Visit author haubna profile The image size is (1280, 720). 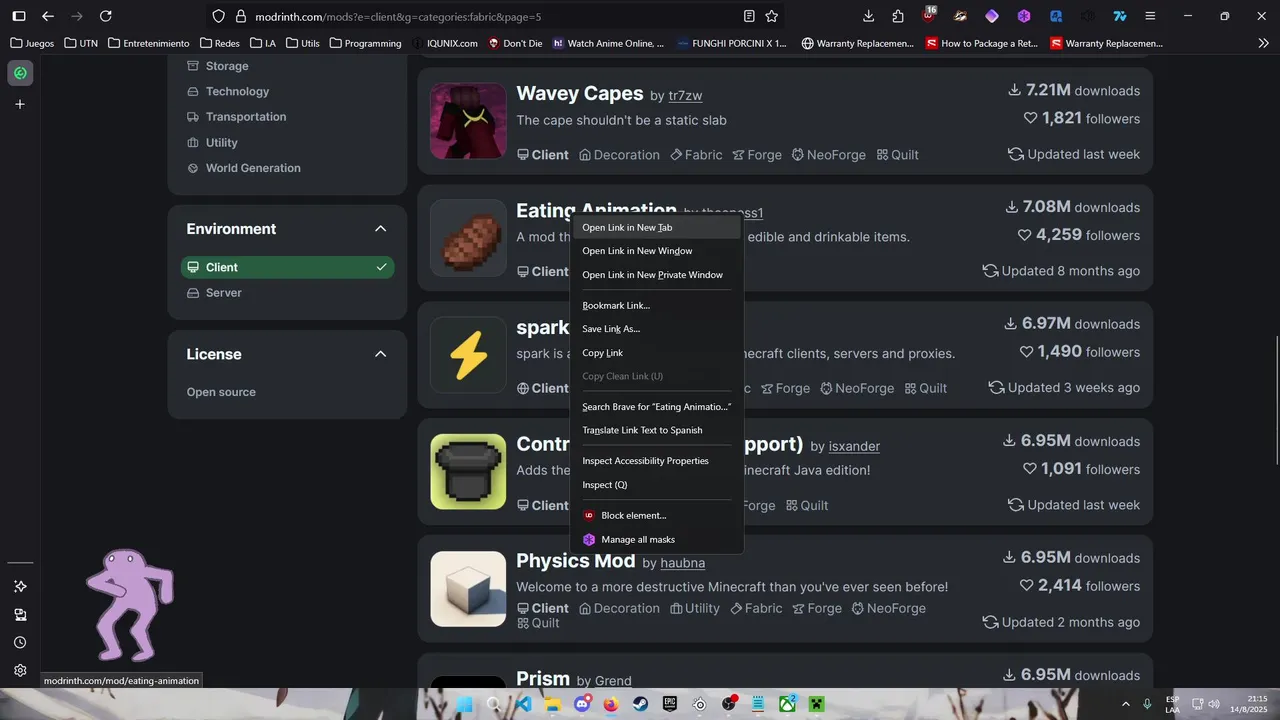(683, 563)
